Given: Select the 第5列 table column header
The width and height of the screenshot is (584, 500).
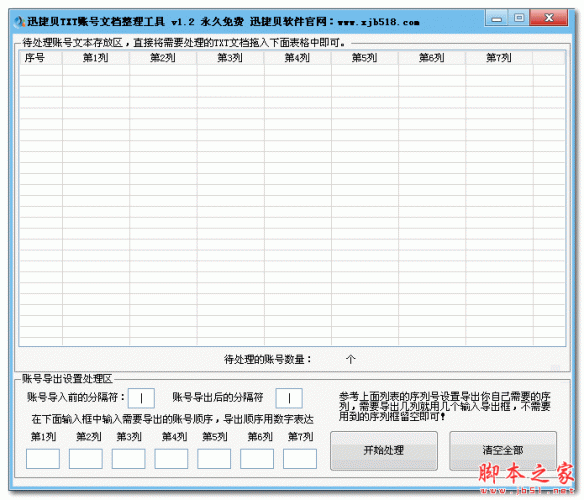Looking at the screenshot, I should click(365, 58).
